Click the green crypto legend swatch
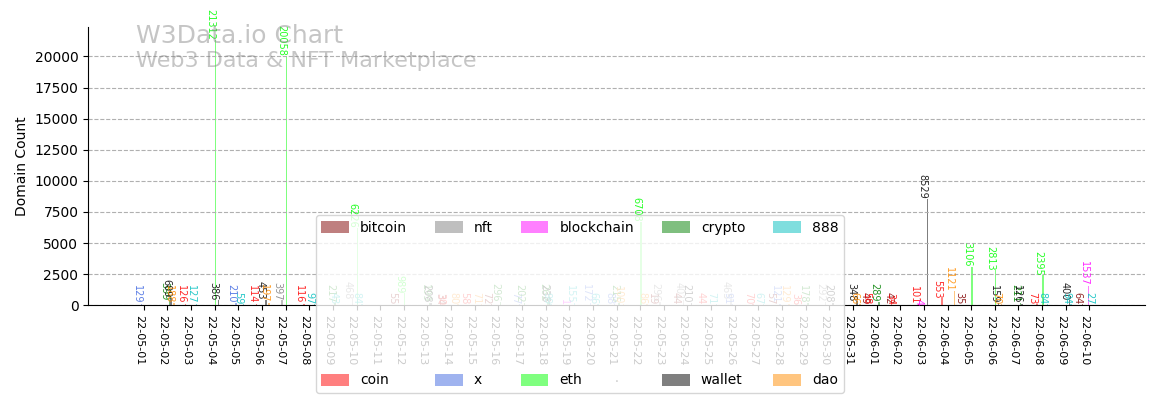The image size is (1160, 400). (x=675, y=227)
